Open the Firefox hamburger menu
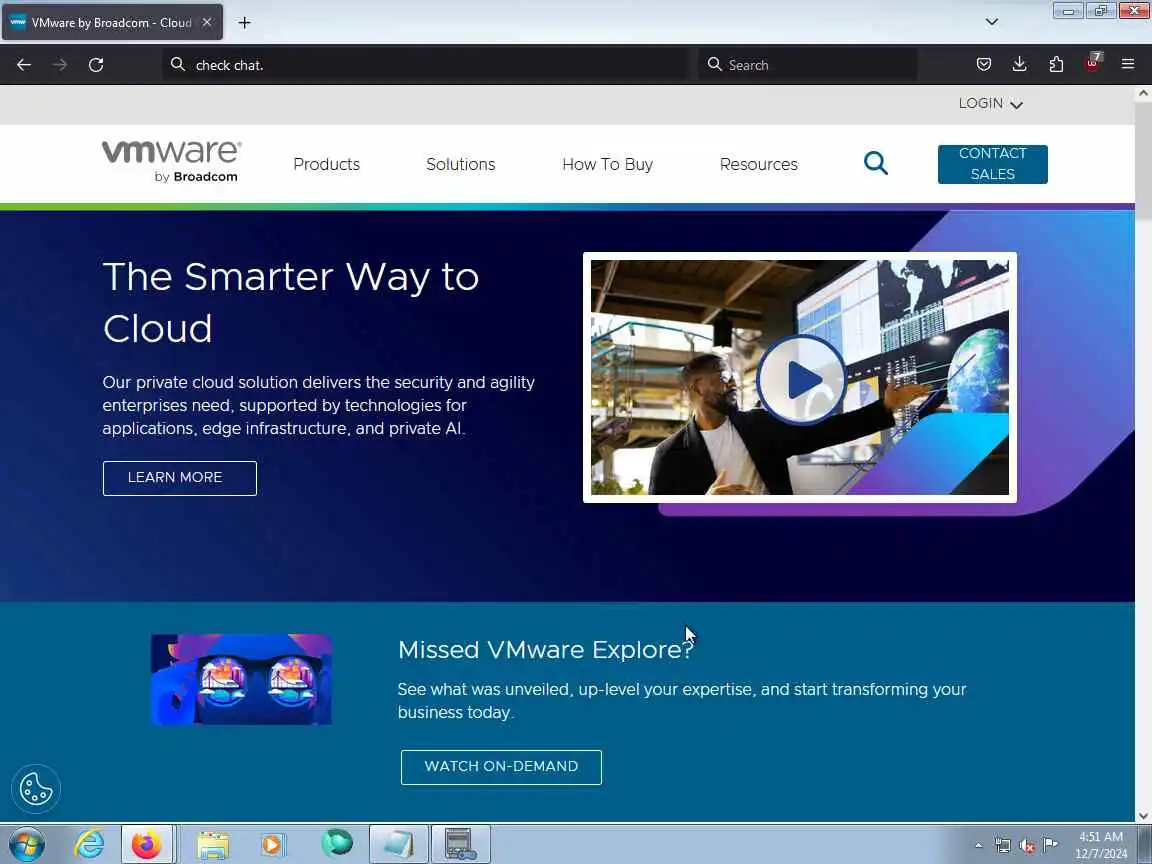1152x864 pixels. click(1128, 65)
